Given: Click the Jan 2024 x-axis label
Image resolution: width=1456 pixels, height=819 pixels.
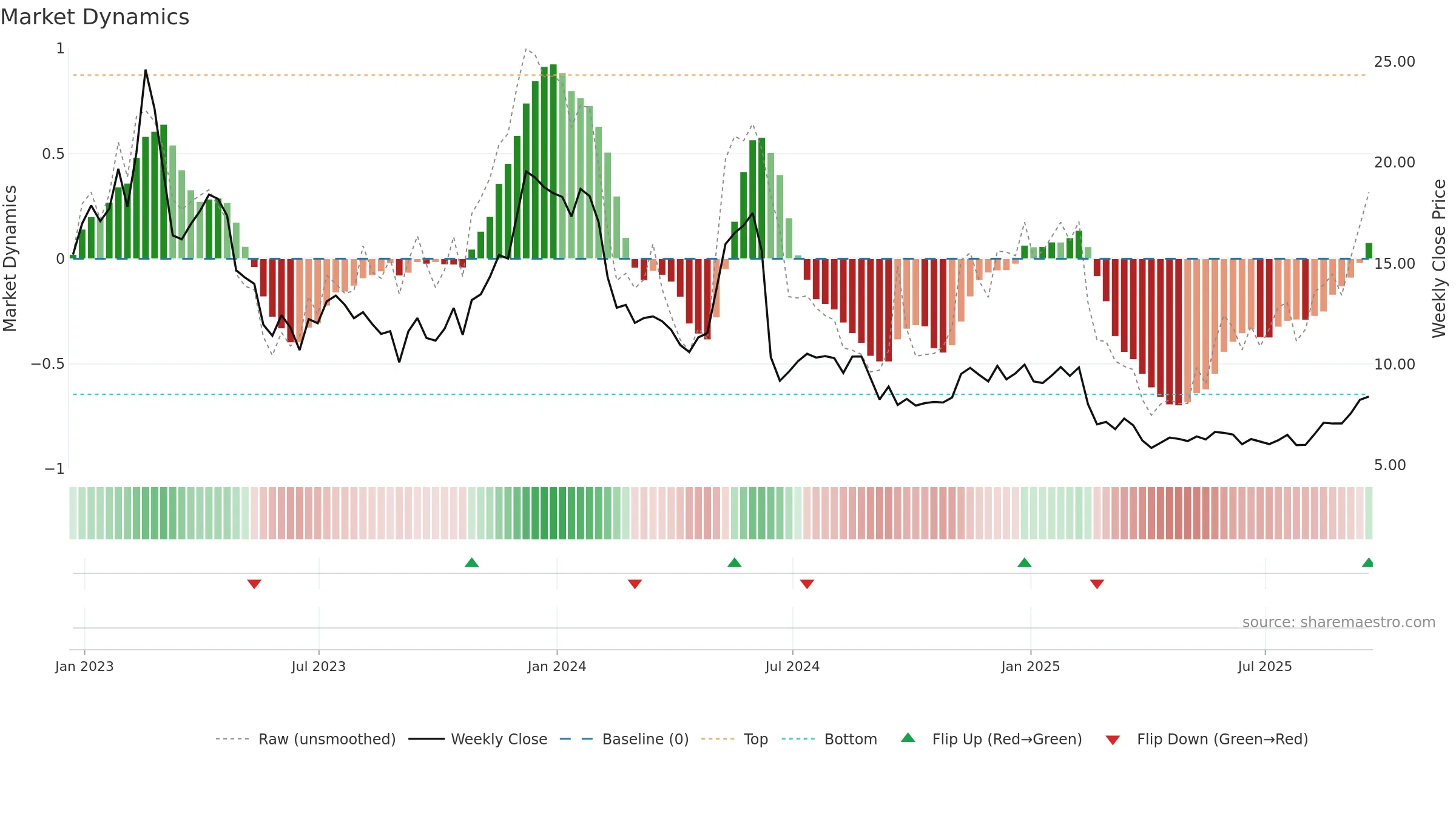Looking at the screenshot, I should tap(557, 666).
